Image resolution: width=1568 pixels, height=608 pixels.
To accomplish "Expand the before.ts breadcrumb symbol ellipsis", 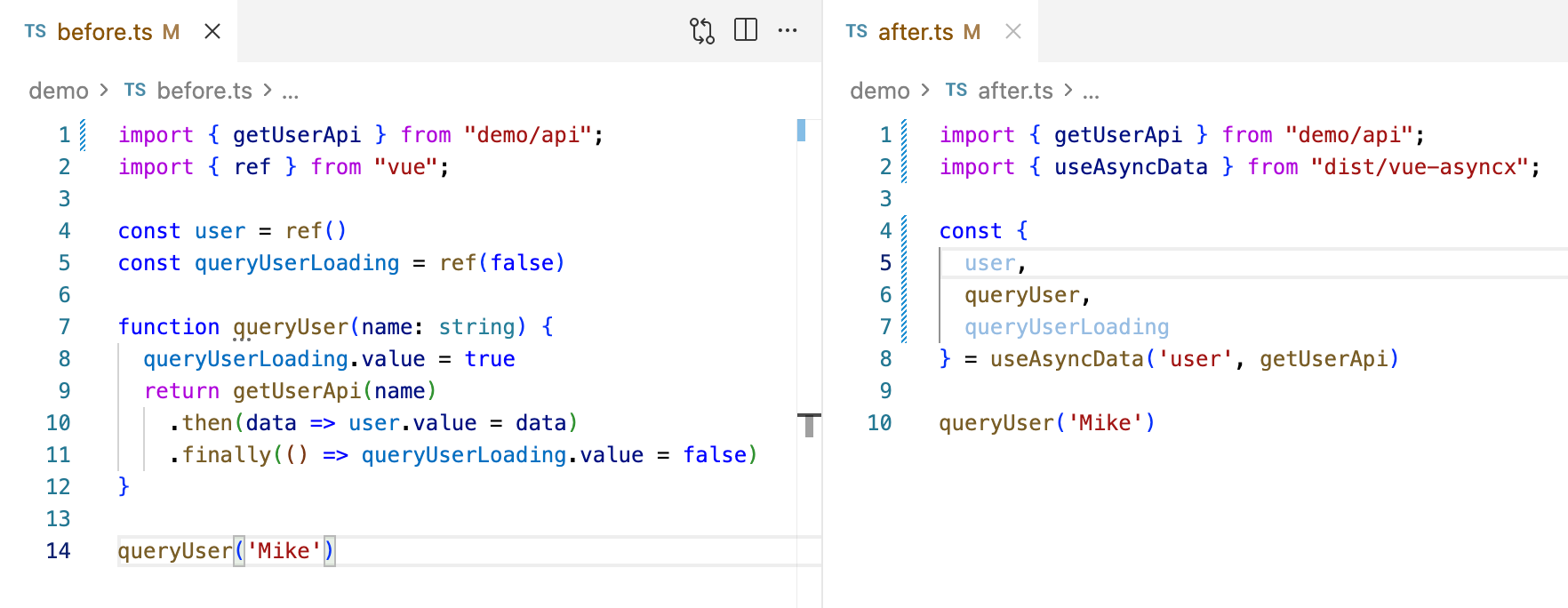I will 291,91.
